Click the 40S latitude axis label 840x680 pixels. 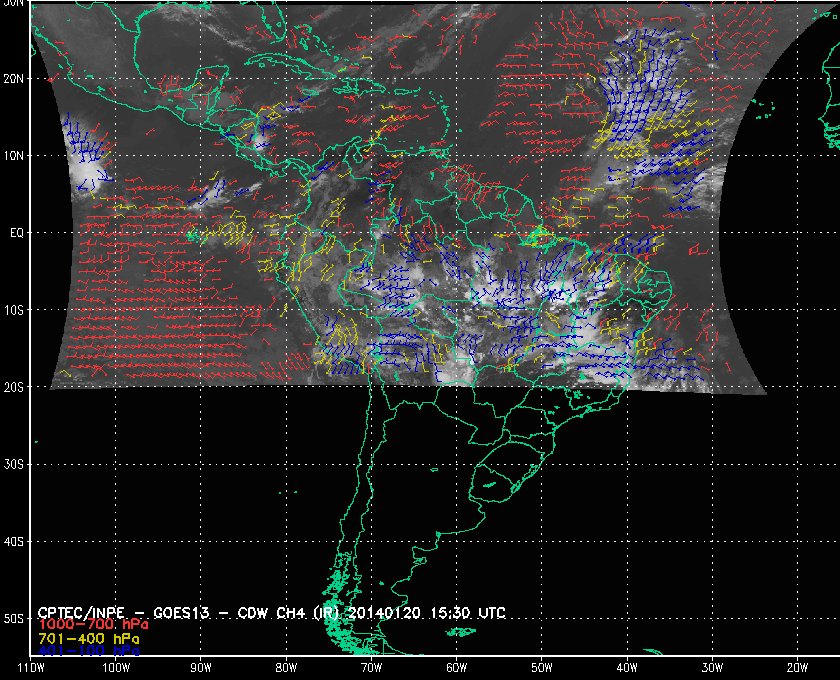tap(14, 541)
